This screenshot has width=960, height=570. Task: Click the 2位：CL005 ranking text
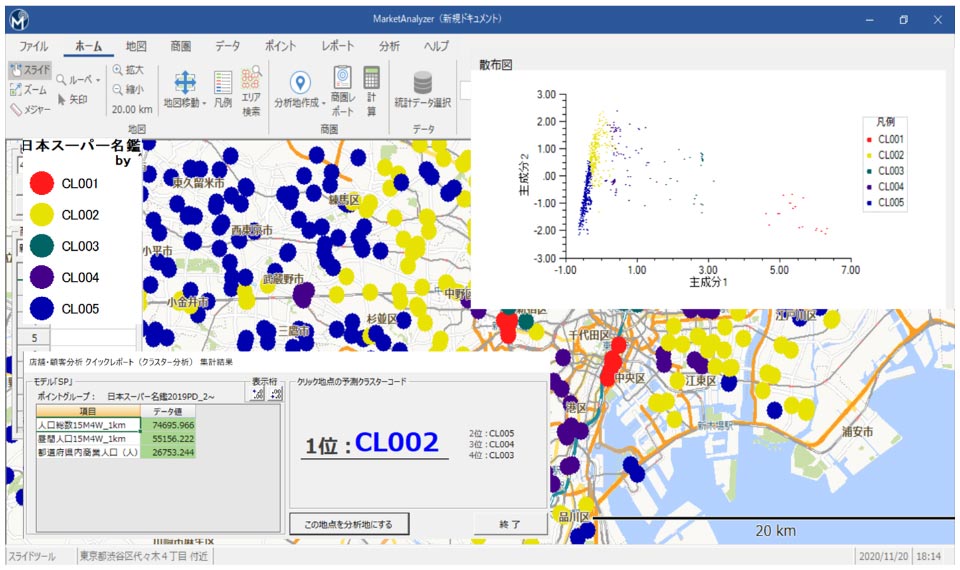pyautogui.click(x=492, y=433)
